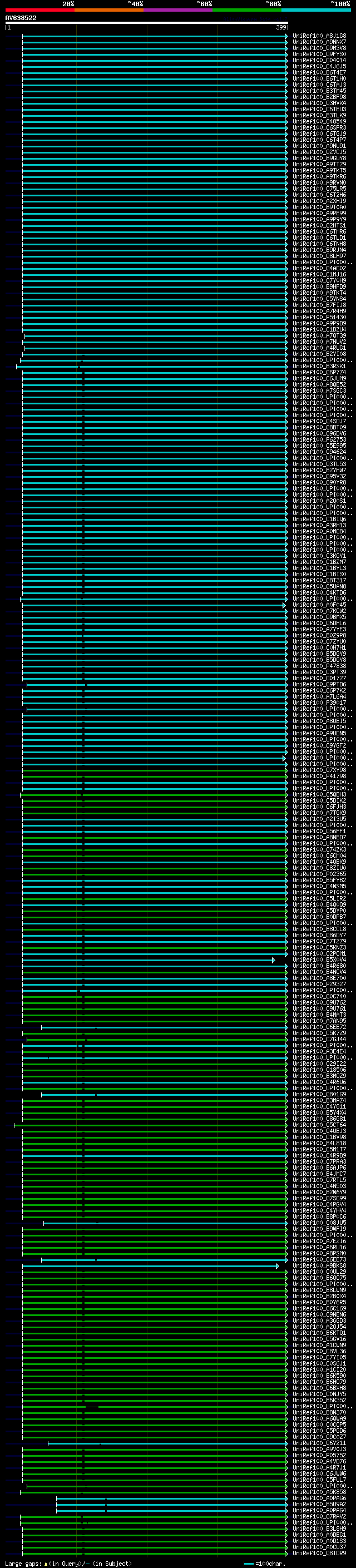
Task: Select label UniRef100_C6TEU3
Action: pos(319,109)
